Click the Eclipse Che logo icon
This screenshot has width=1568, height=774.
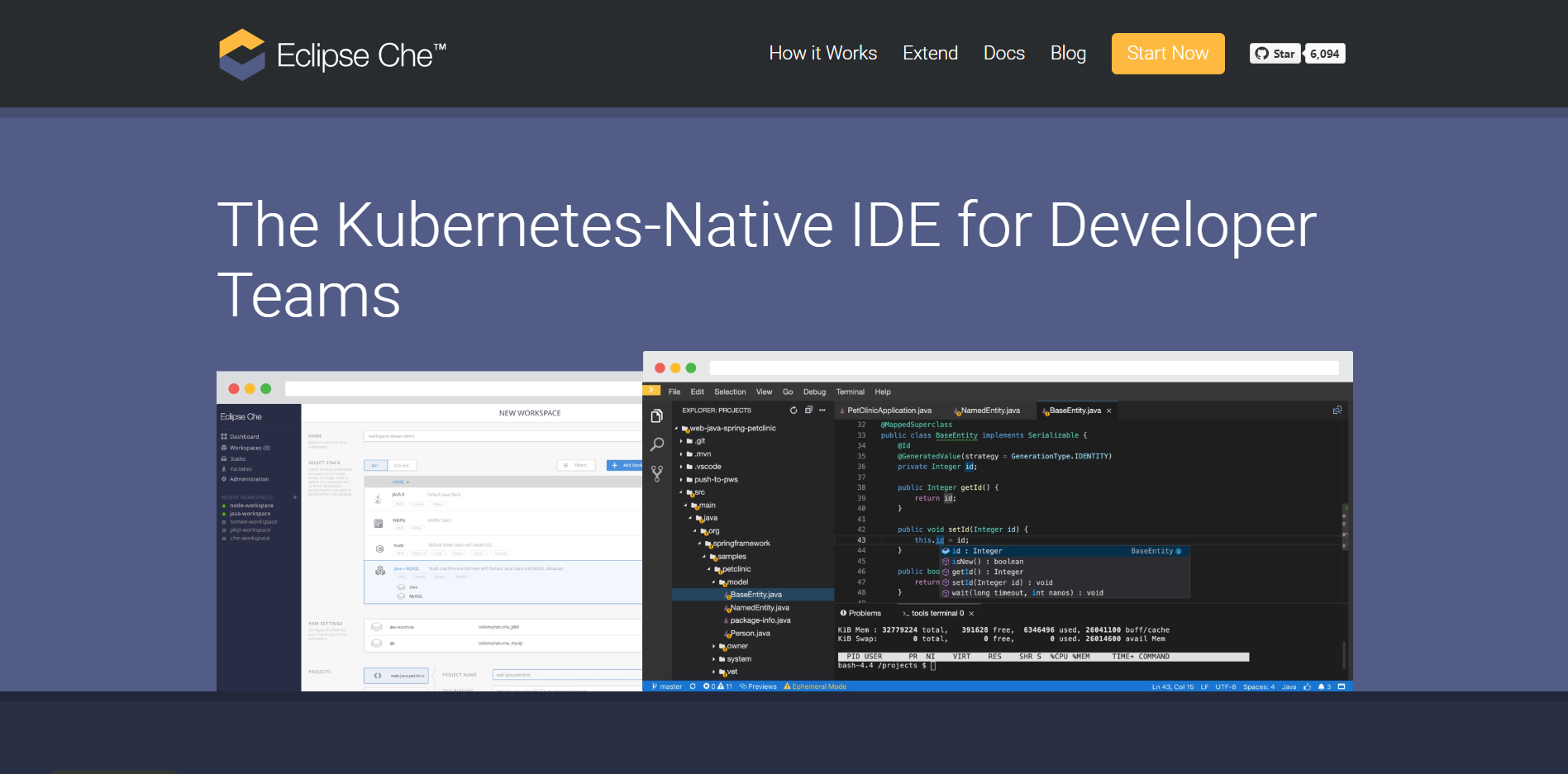click(241, 55)
